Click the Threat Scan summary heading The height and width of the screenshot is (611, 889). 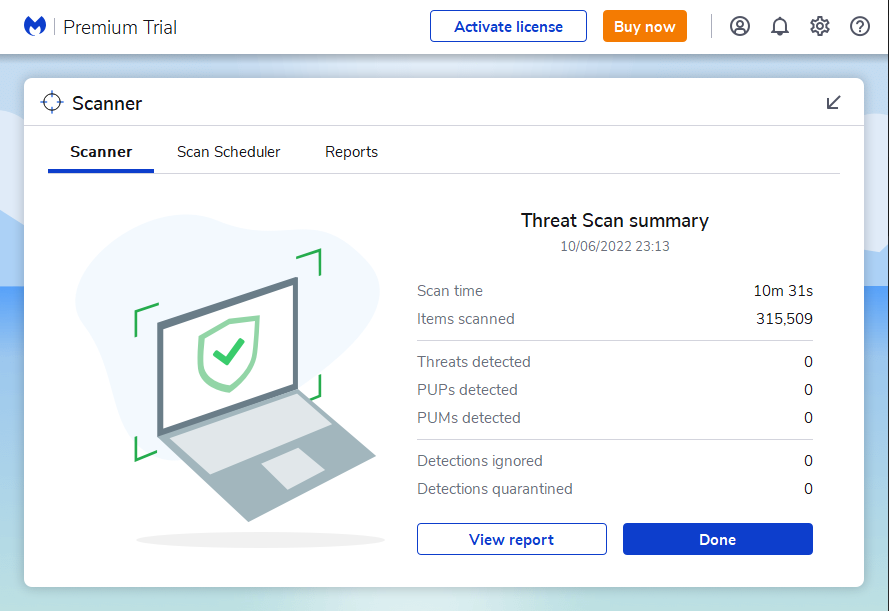coord(614,221)
